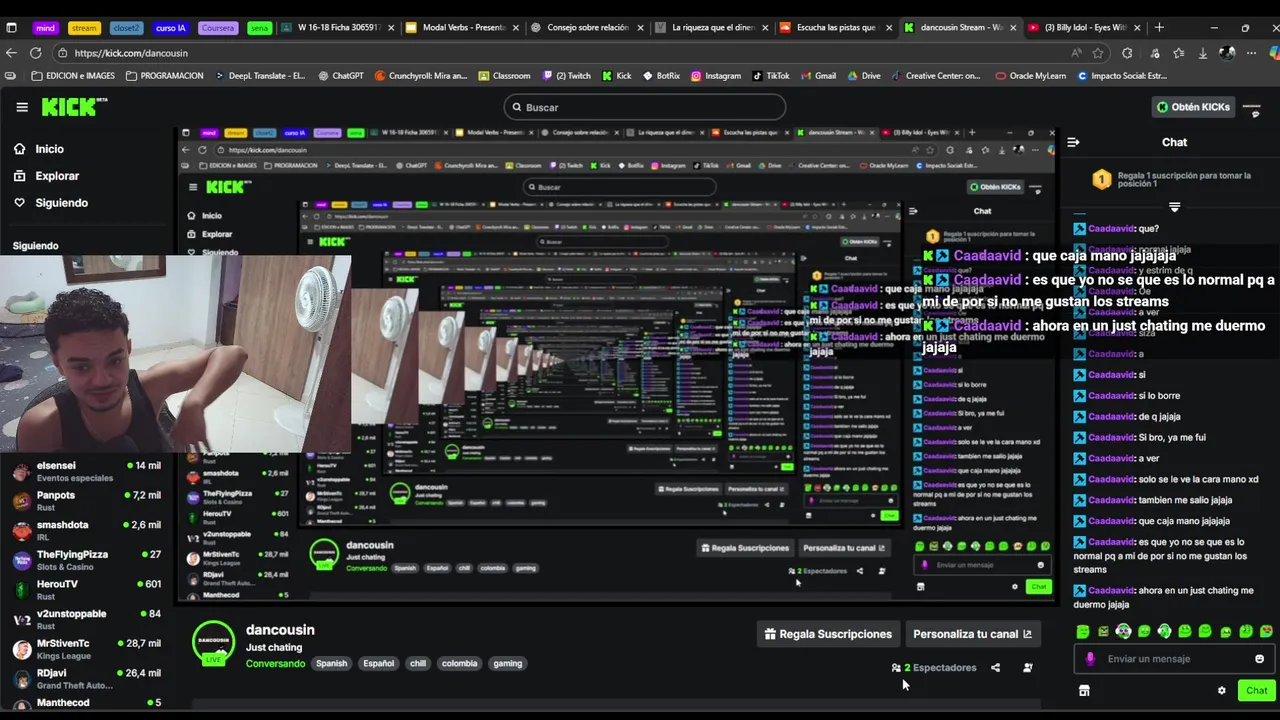1280x720 pixels.
Task: Click the Obtén KICKs button
Action: pos(1193,107)
